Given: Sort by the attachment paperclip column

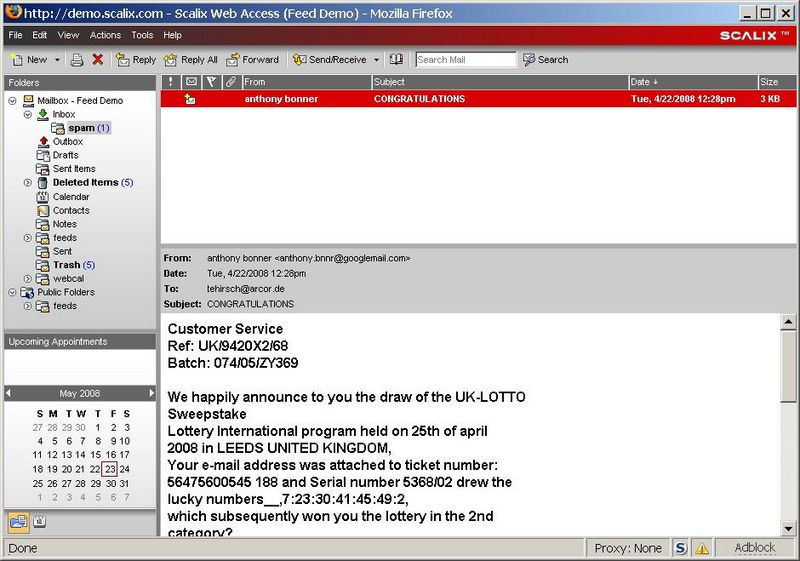Looking at the screenshot, I should pyautogui.click(x=231, y=82).
